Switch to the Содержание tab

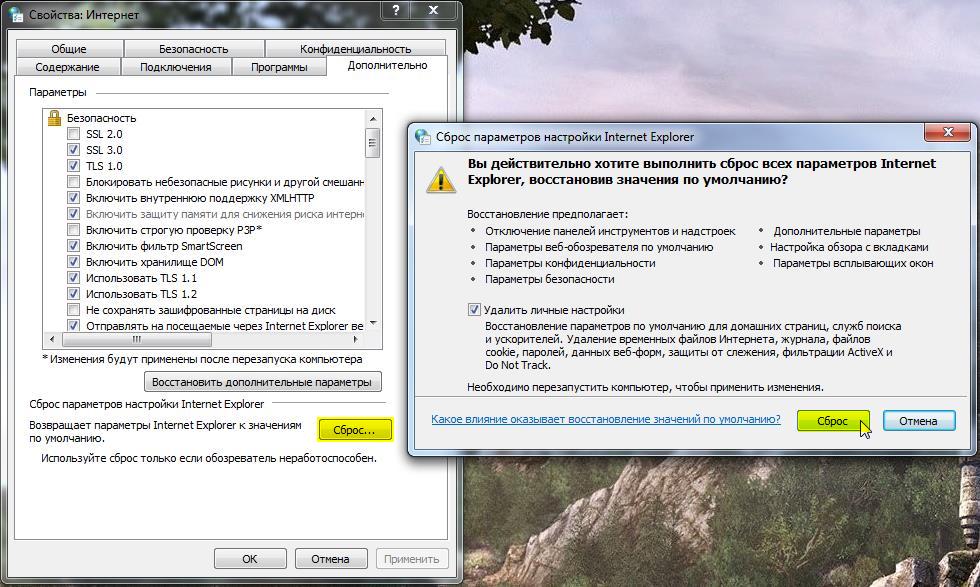point(68,67)
